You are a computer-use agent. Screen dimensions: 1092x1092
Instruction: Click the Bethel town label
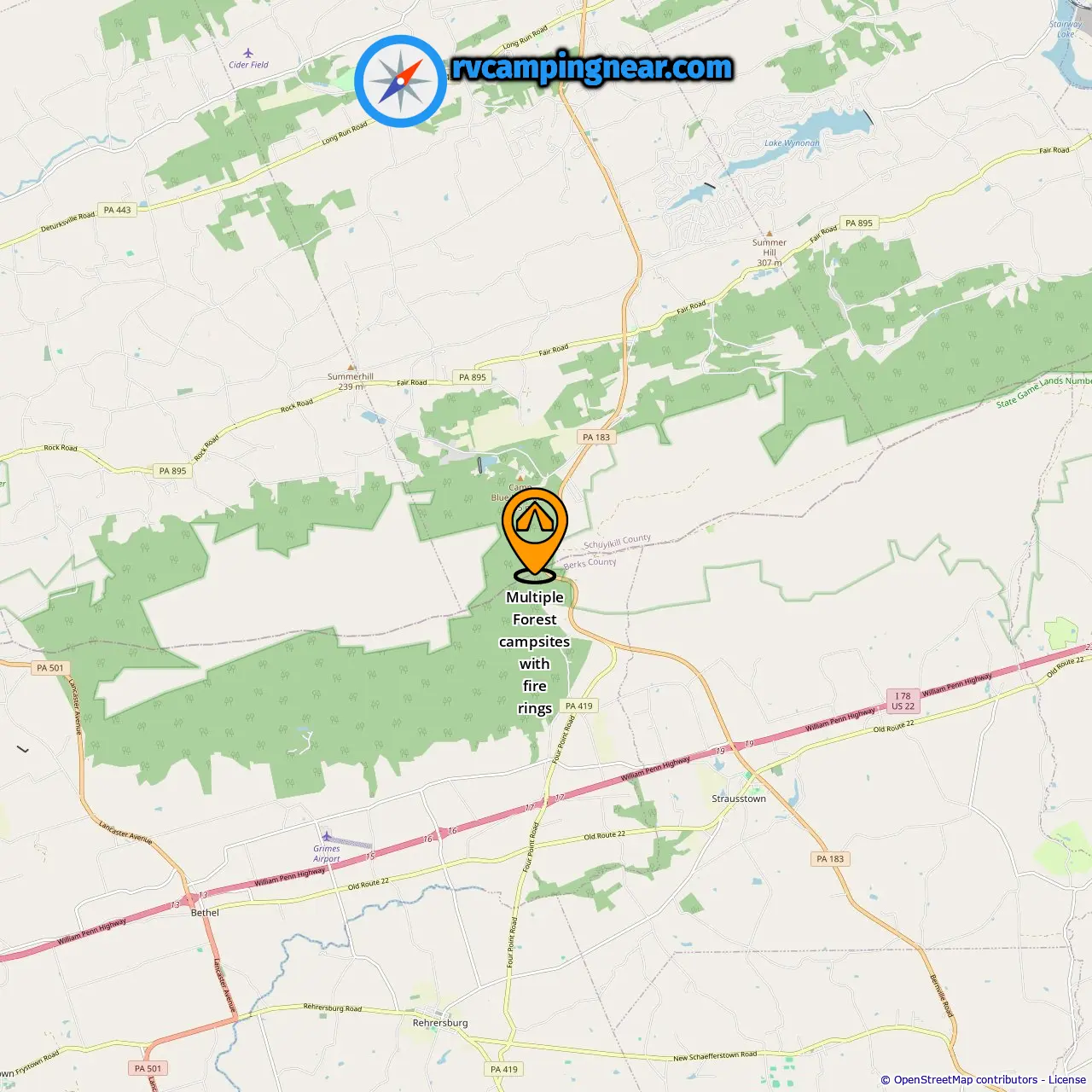[x=205, y=912]
